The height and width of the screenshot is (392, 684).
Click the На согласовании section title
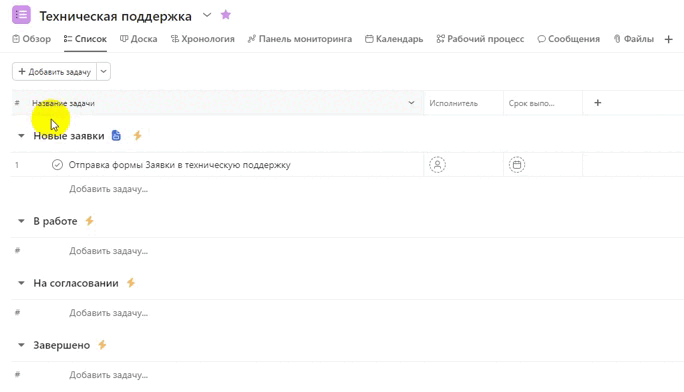pos(76,283)
